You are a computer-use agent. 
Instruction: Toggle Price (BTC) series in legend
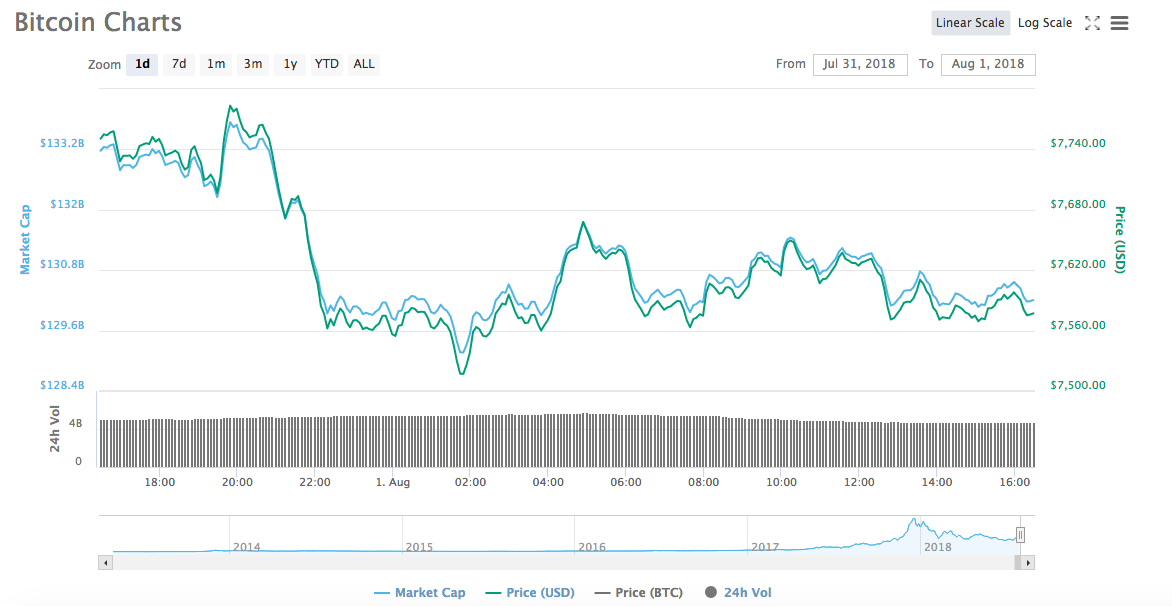(638, 593)
